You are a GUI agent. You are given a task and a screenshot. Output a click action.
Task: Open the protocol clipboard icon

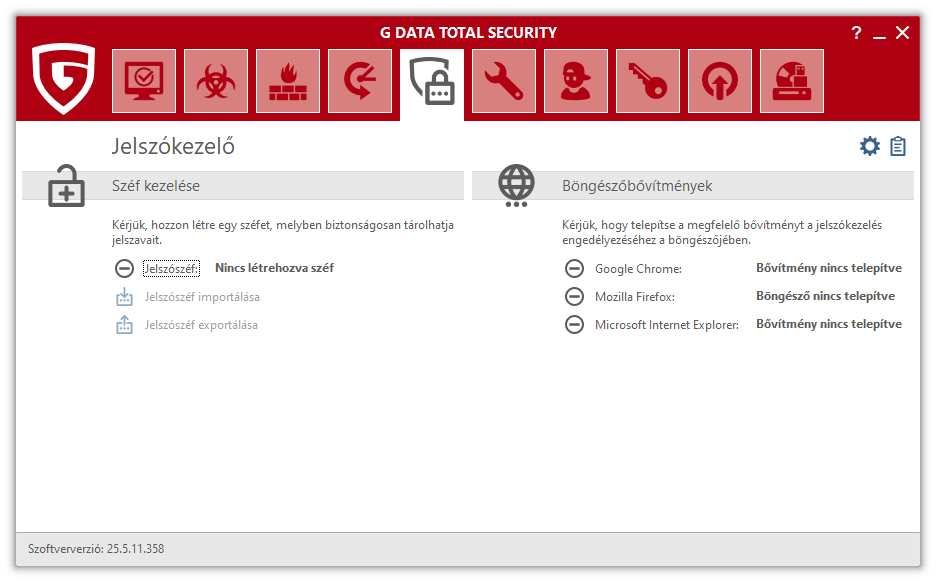tap(898, 146)
